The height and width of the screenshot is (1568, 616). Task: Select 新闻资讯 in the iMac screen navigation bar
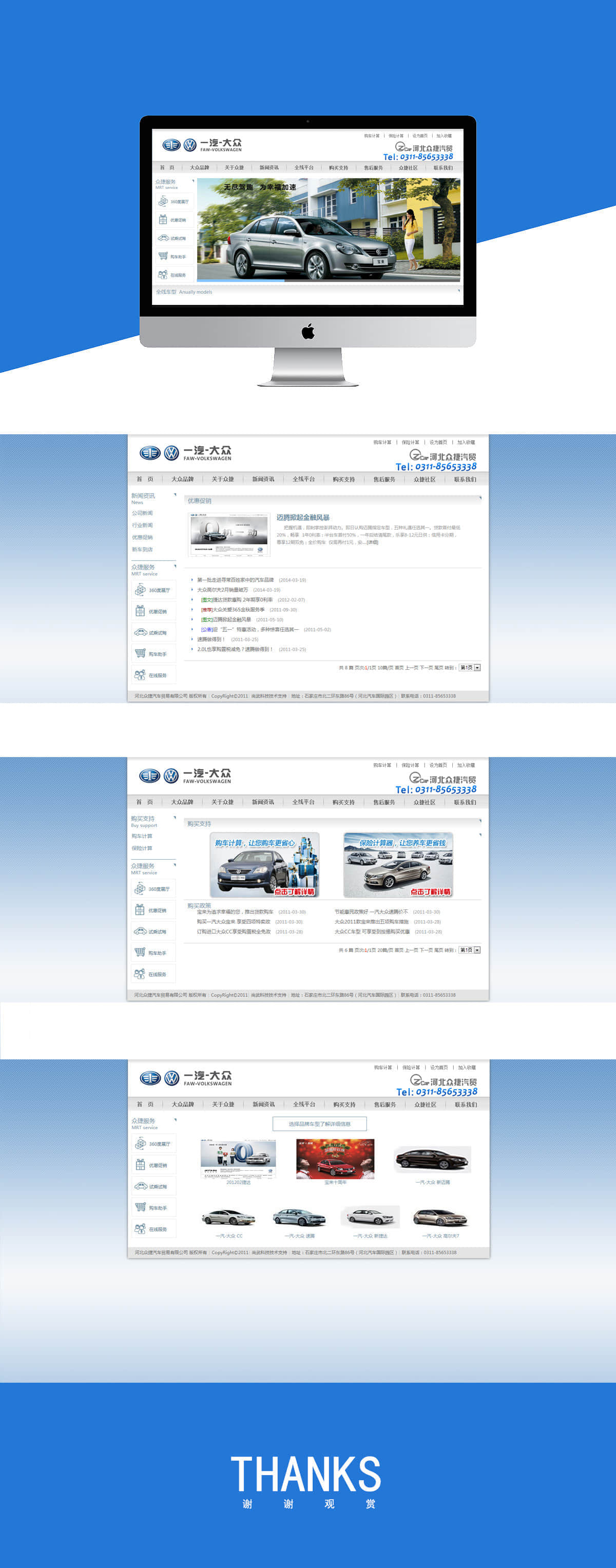[269, 168]
